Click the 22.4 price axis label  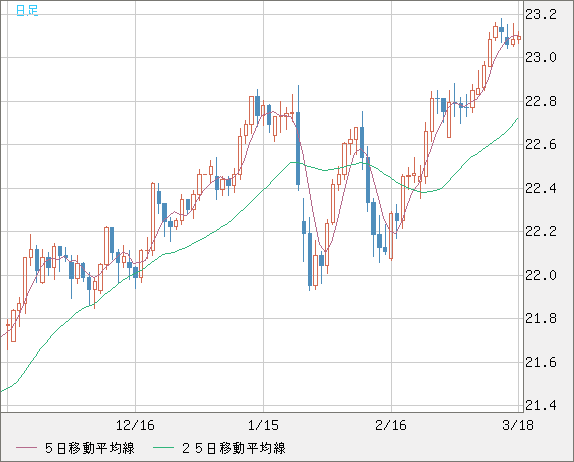(x=541, y=189)
